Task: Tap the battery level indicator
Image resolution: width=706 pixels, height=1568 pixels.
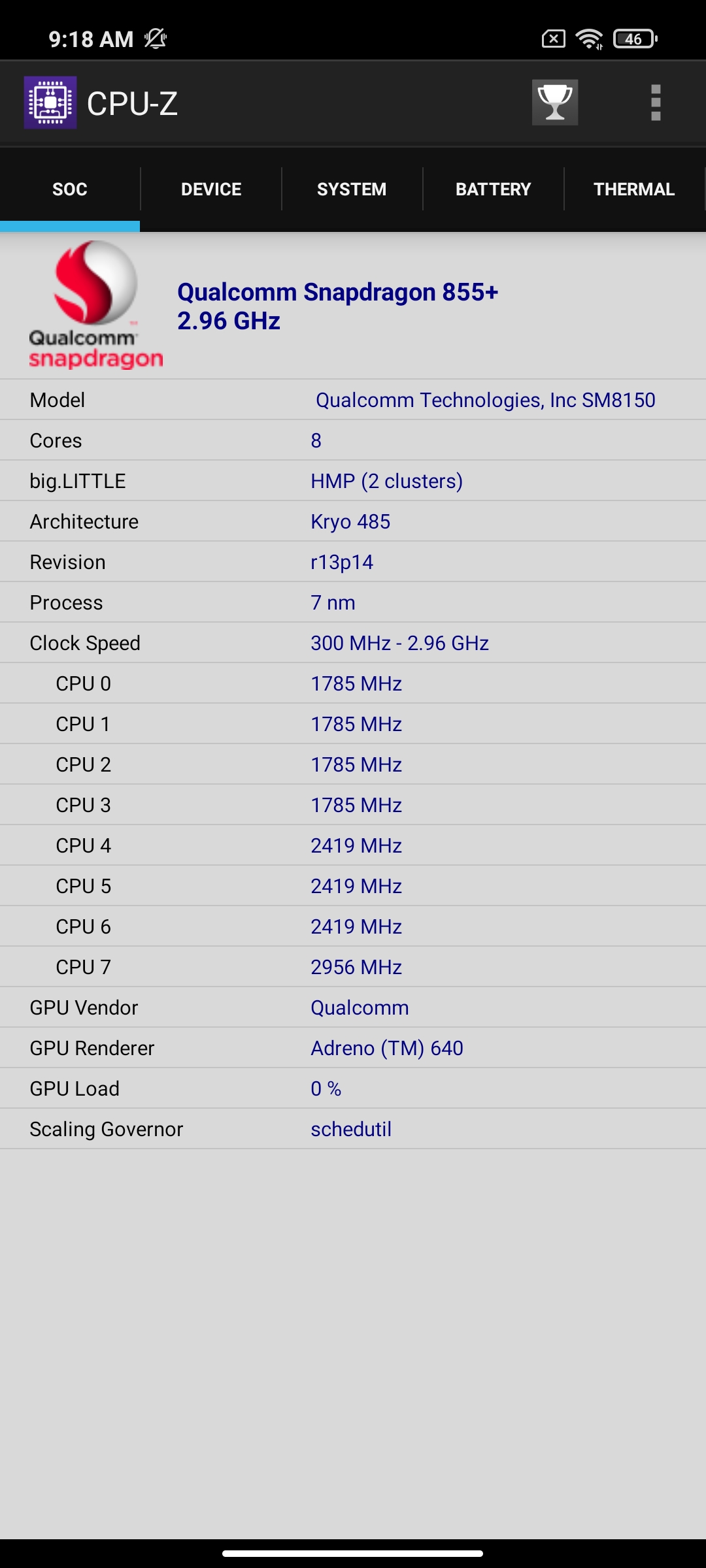Action: 635,39
